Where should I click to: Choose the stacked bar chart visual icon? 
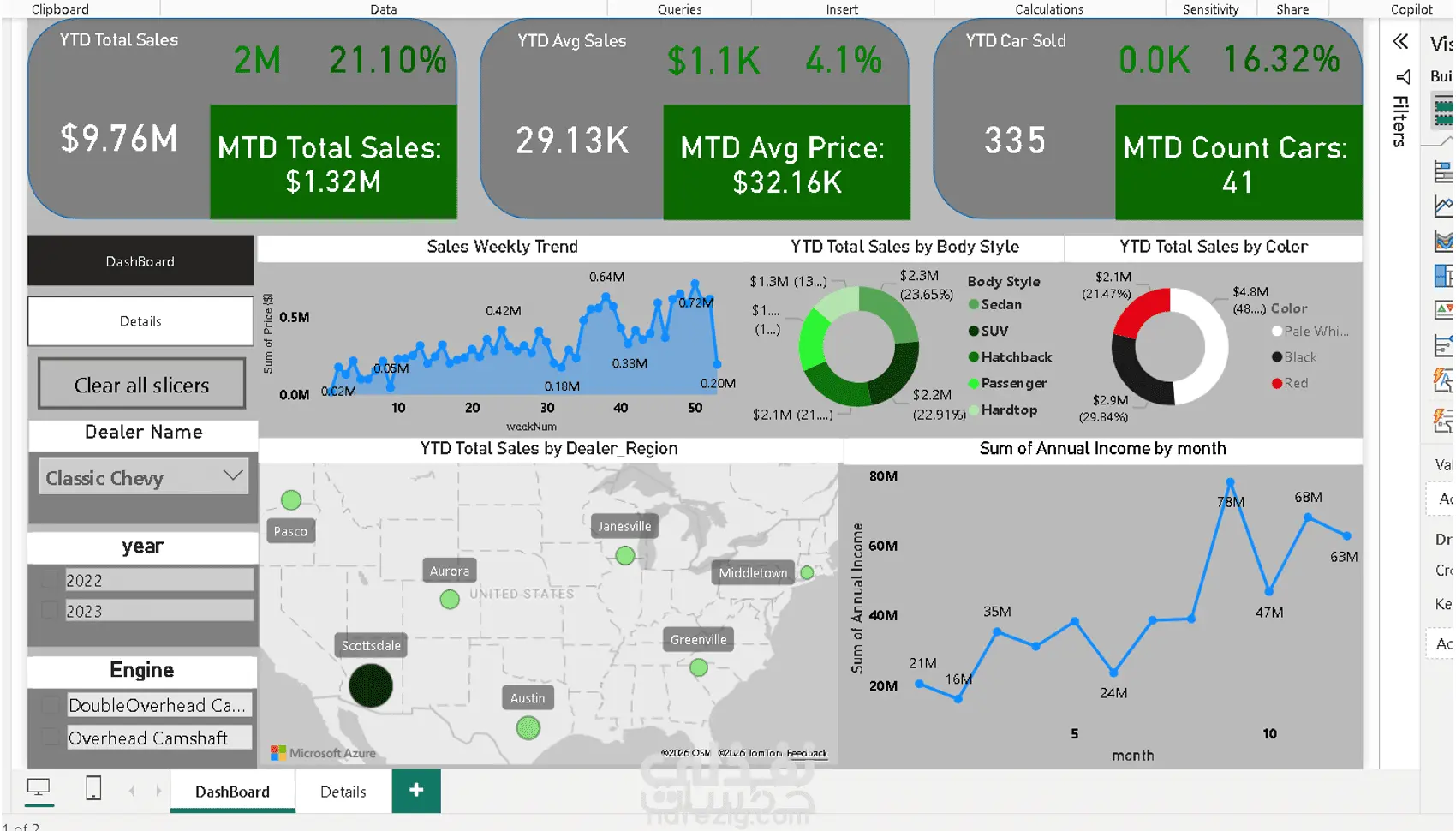tap(1444, 172)
